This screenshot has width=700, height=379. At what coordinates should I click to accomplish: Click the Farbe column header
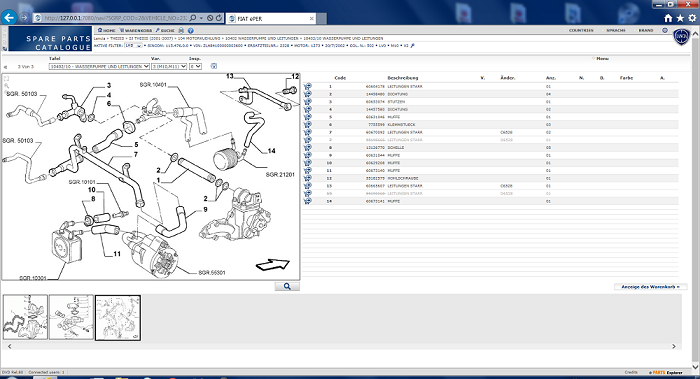(x=626, y=78)
